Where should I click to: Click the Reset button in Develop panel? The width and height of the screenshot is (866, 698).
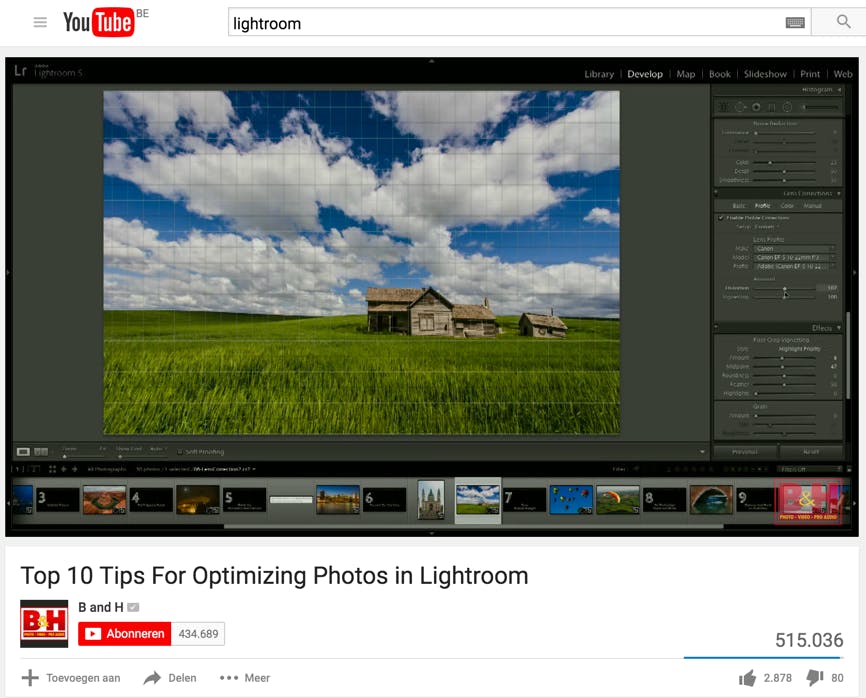(x=811, y=452)
